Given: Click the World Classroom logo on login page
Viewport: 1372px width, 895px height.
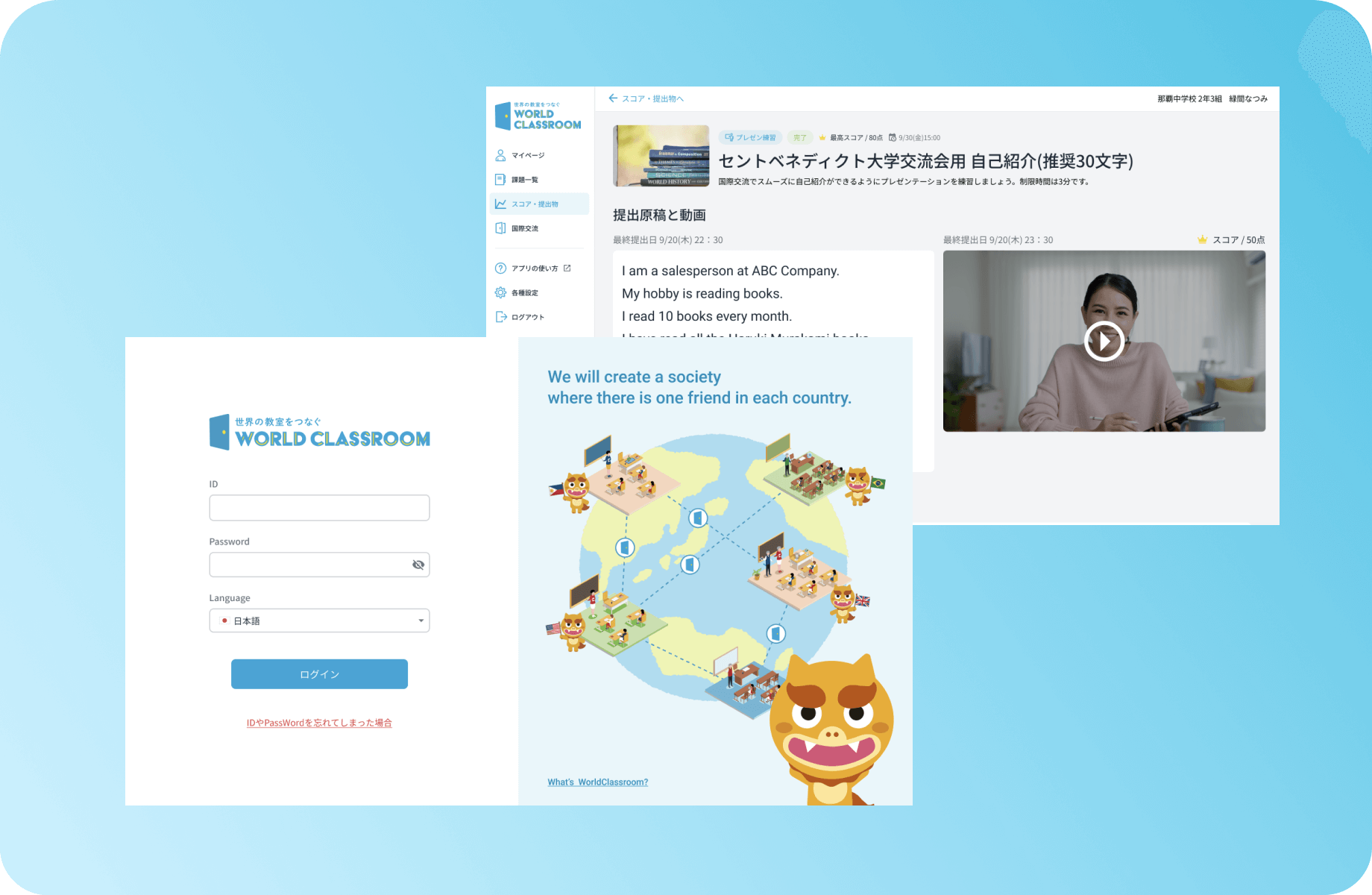Looking at the screenshot, I should pos(320,433).
